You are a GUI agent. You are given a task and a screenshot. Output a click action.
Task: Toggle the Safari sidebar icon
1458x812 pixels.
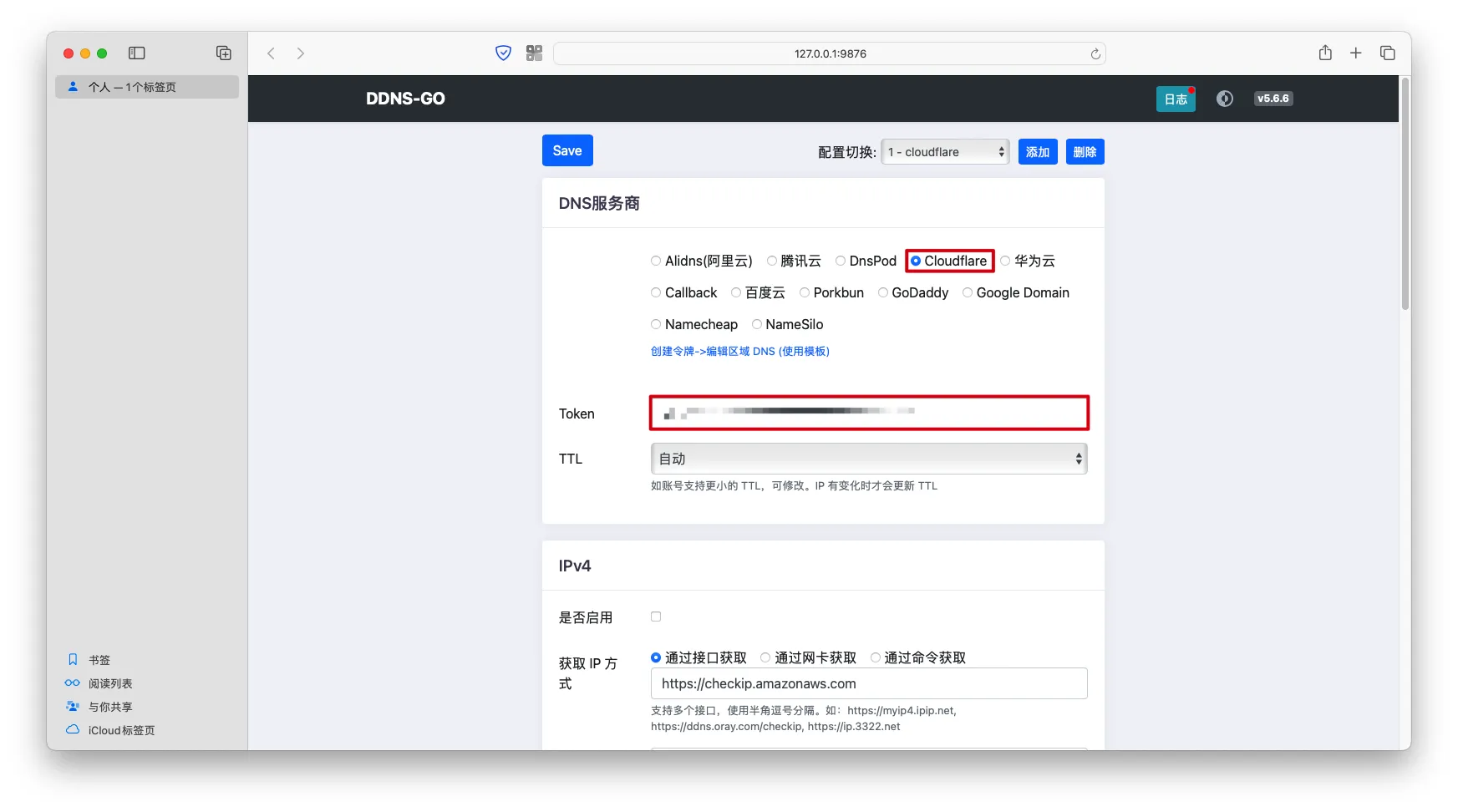tap(137, 53)
